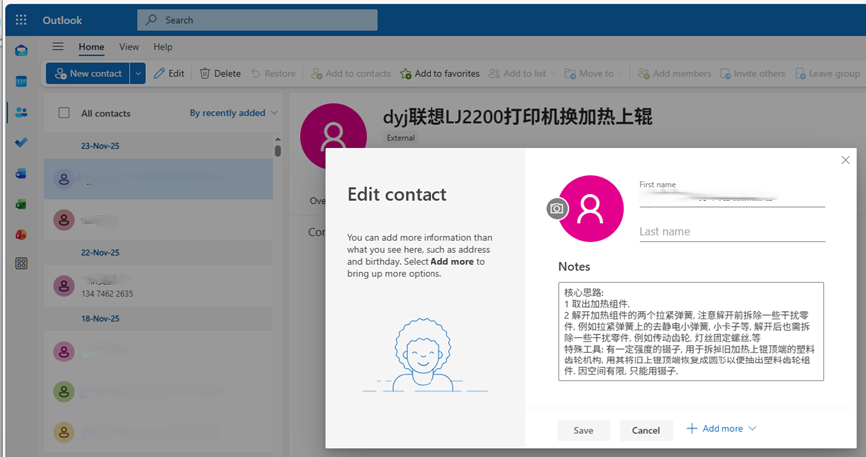Screen dimensions: 866x457
Task: Click the Outlook title link
Action: 62,20
